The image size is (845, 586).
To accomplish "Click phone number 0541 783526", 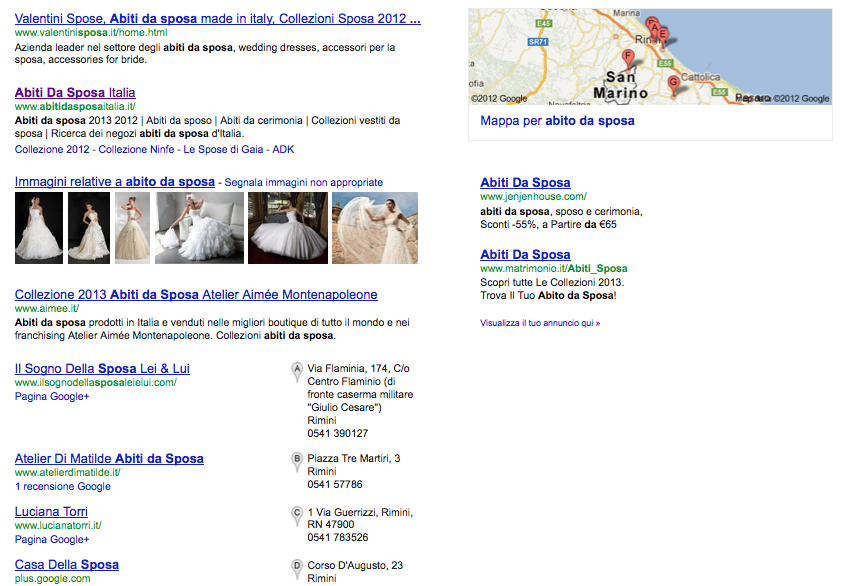I will point(338,537).
